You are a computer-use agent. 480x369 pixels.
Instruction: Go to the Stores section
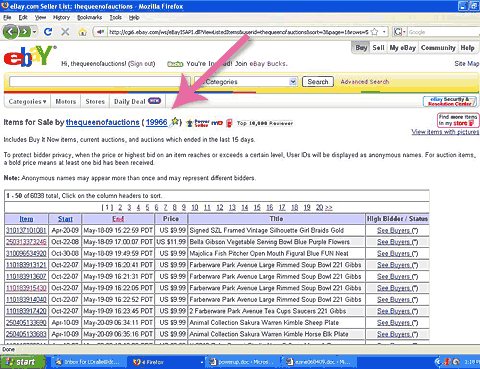[95, 101]
